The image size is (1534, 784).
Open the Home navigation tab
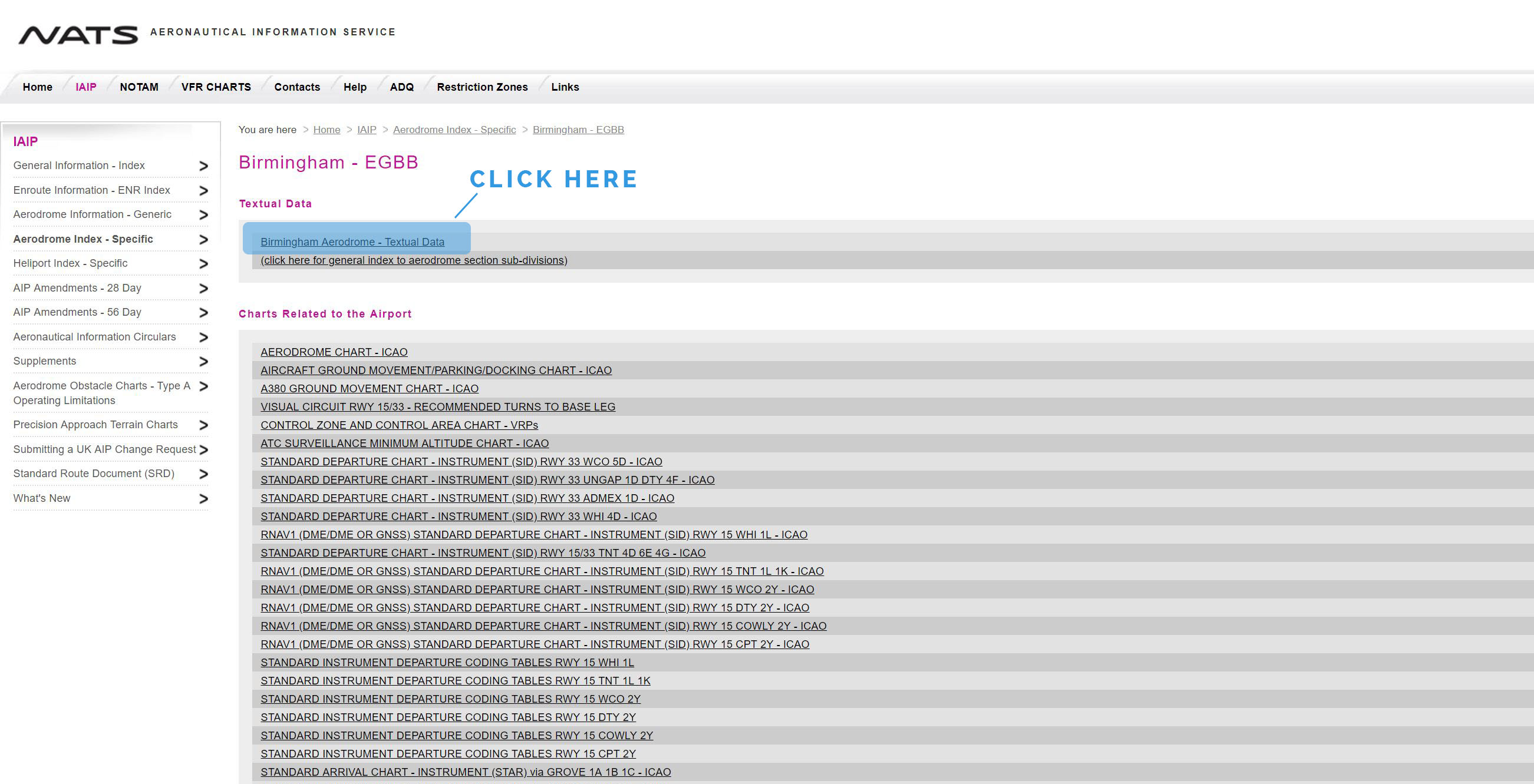tap(38, 87)
